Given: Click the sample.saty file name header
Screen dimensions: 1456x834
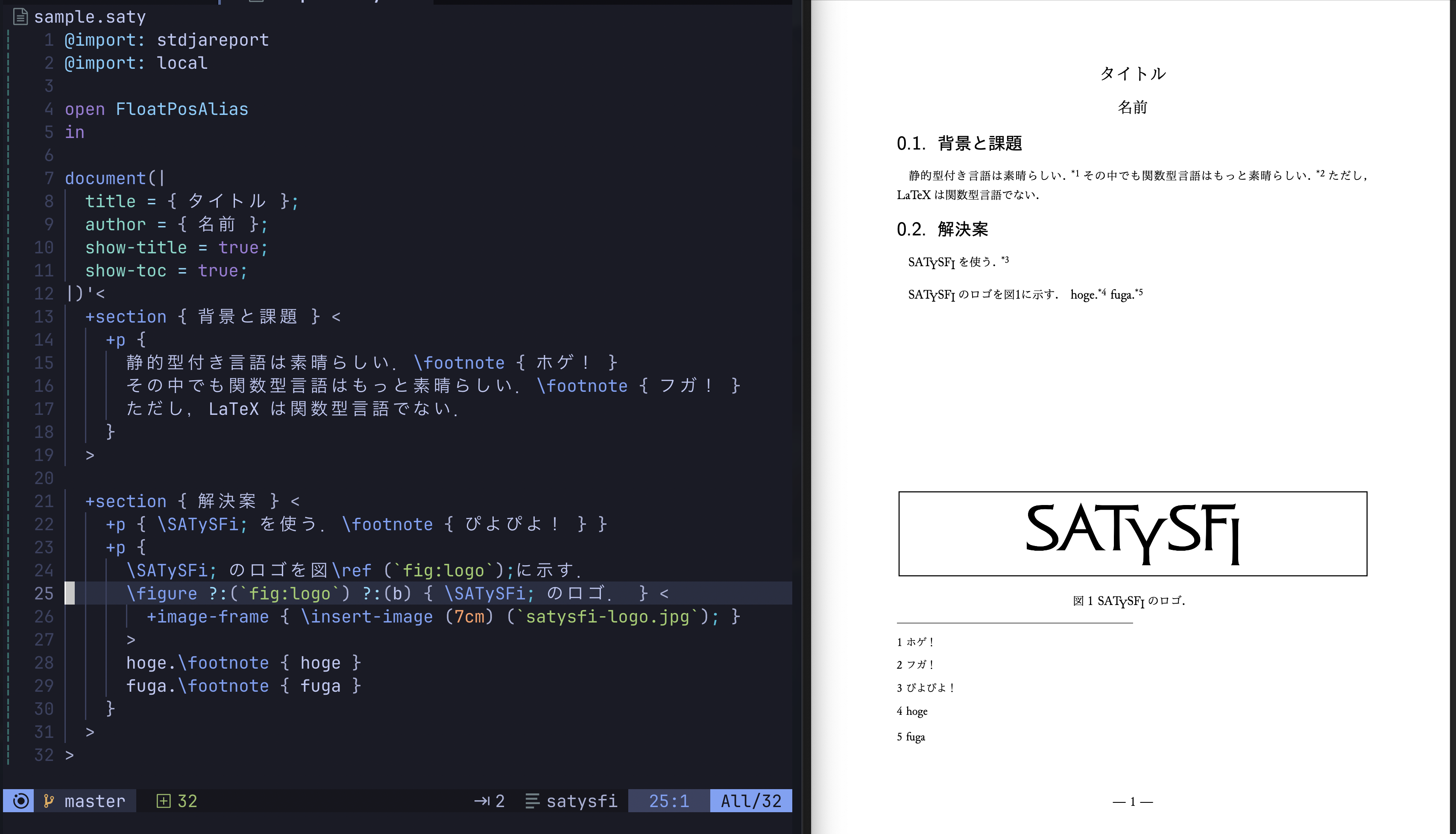Looking at the screenshot, I should 90,17.
